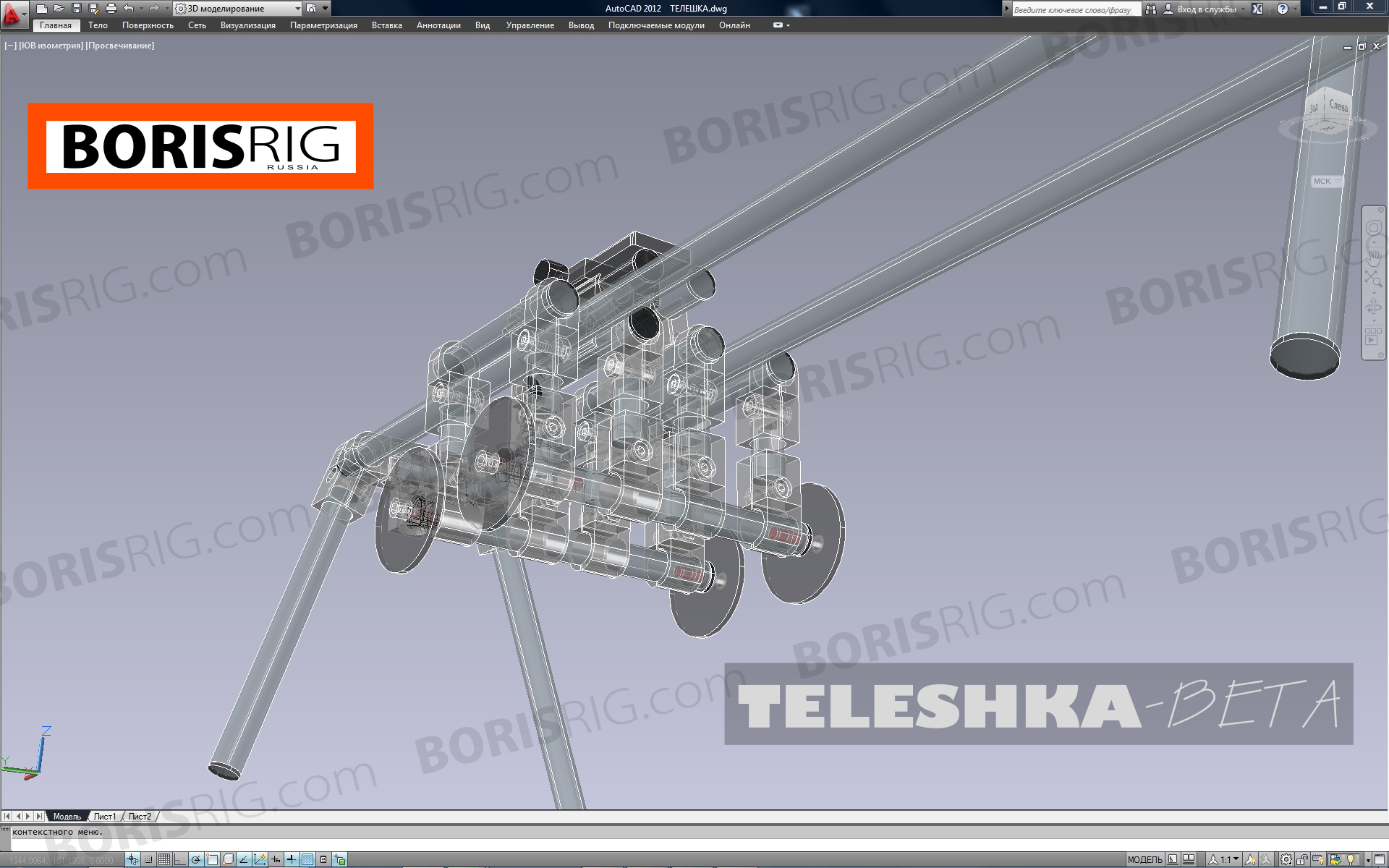This screenshot has height=868, width=1389.
Task: Save the drawing with the floppy icon
Action: (77, 9)
